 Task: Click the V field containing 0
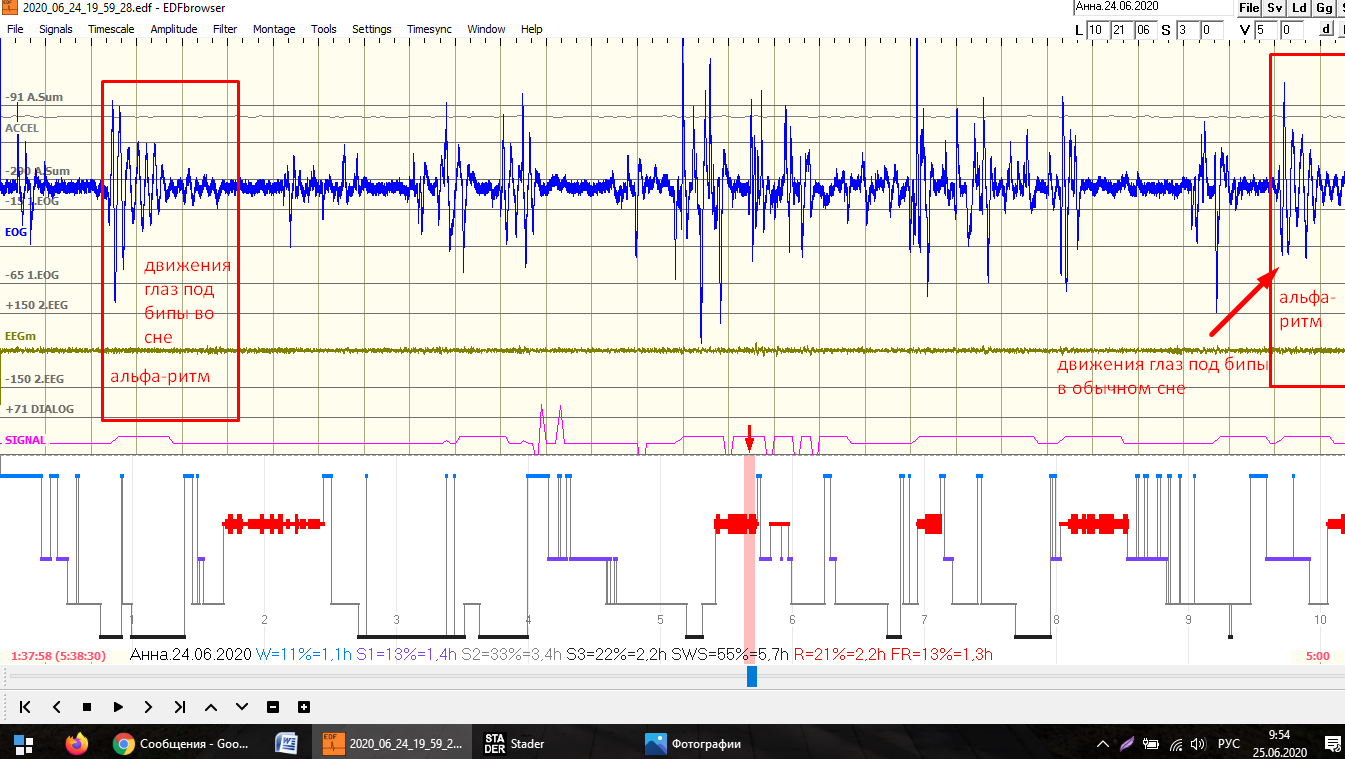click(1291, 30)
